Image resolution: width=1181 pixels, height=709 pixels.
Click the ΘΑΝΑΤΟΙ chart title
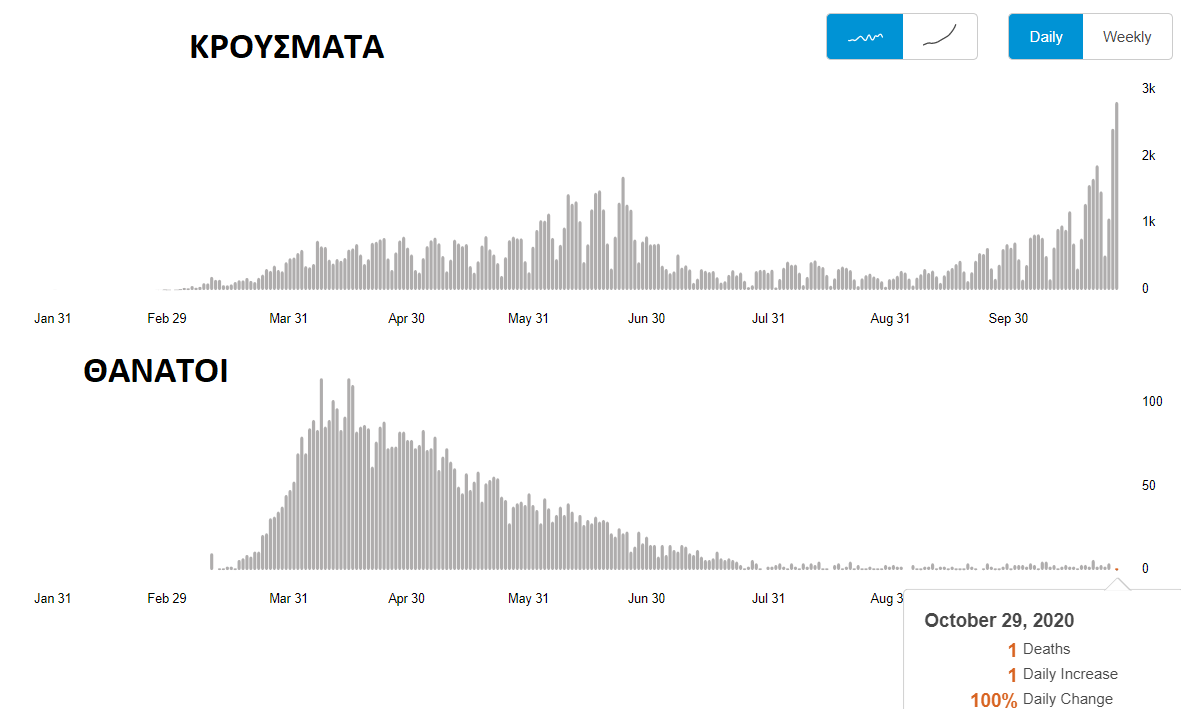click(155, 372)
